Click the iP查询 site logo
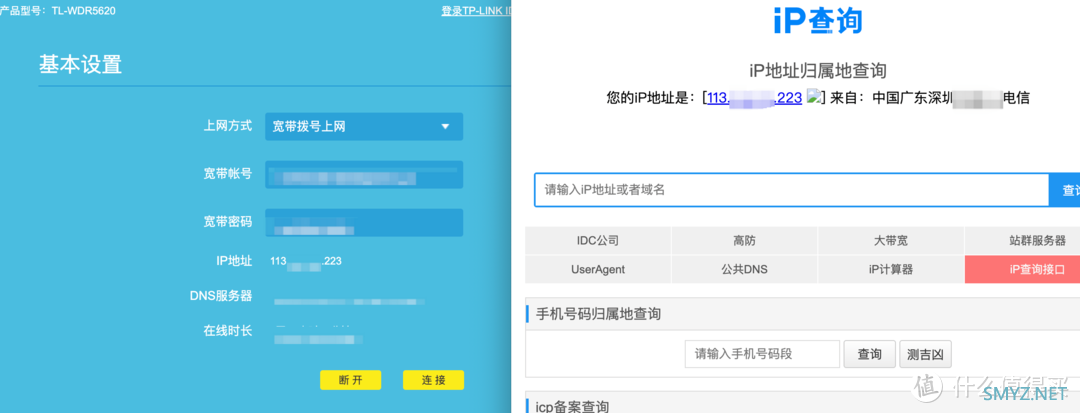 818,19
